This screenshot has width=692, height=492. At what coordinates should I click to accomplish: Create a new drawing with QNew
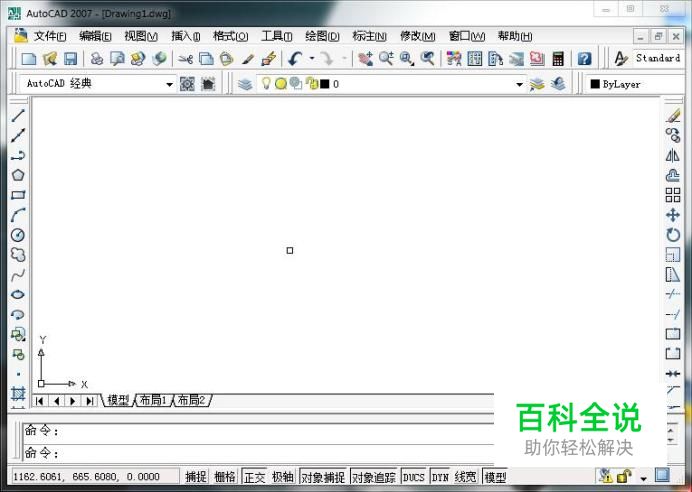(29, 58)
